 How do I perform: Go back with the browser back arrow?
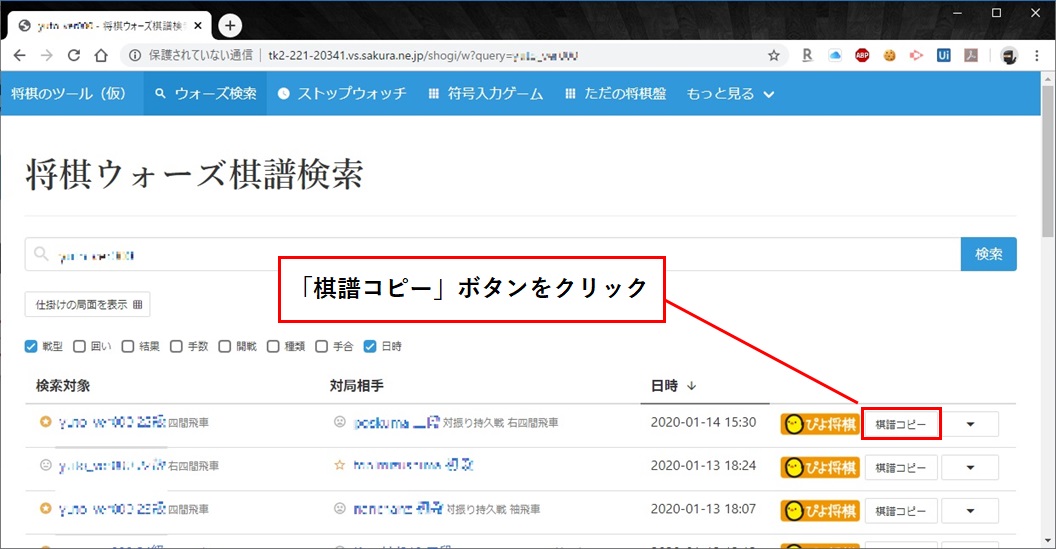[x=20, y=56]
